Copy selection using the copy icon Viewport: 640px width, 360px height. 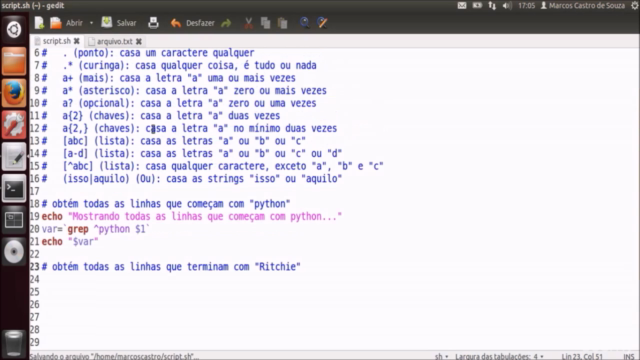[x=265, y=23]
